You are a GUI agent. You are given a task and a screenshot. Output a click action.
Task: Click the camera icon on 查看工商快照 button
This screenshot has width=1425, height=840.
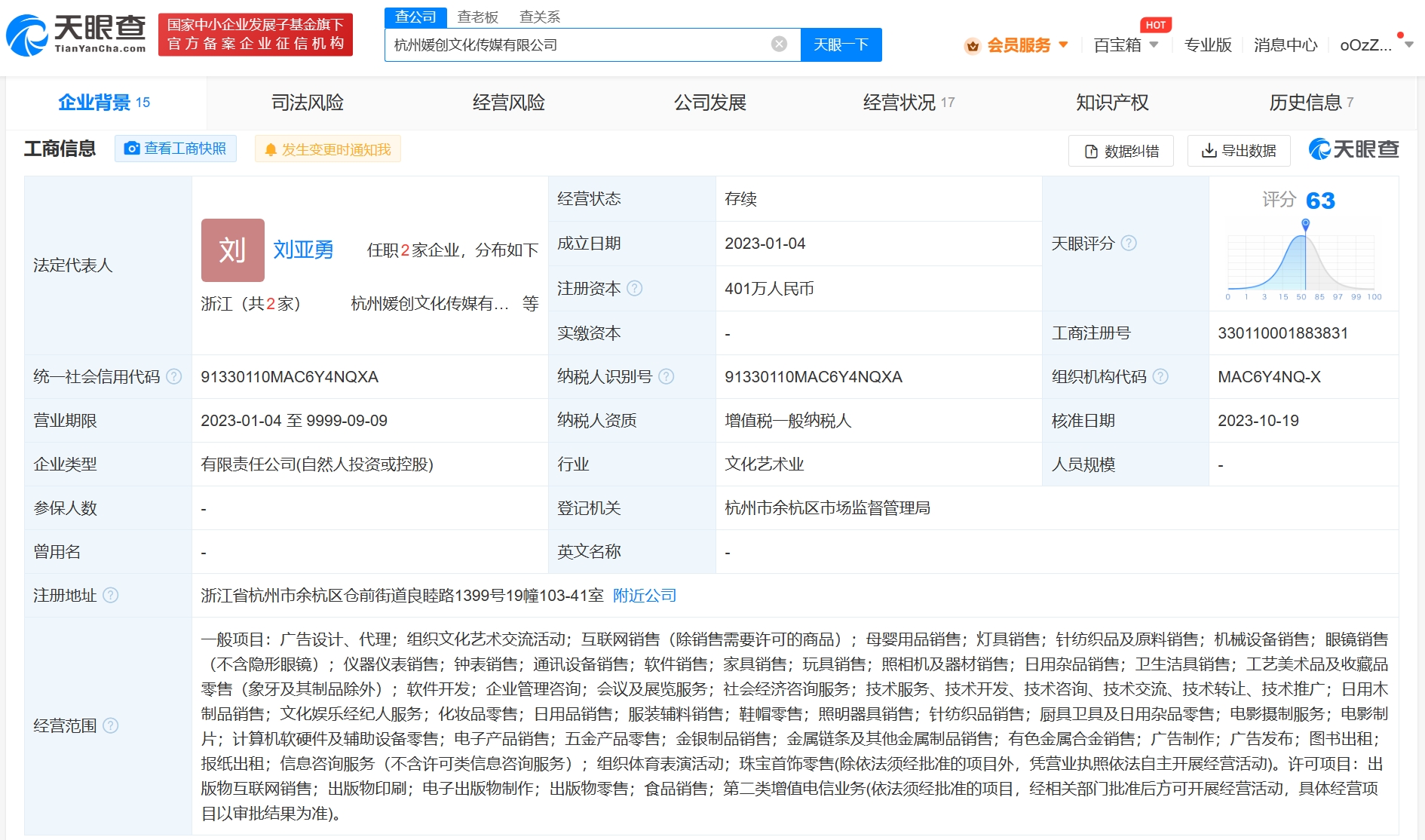132,149
